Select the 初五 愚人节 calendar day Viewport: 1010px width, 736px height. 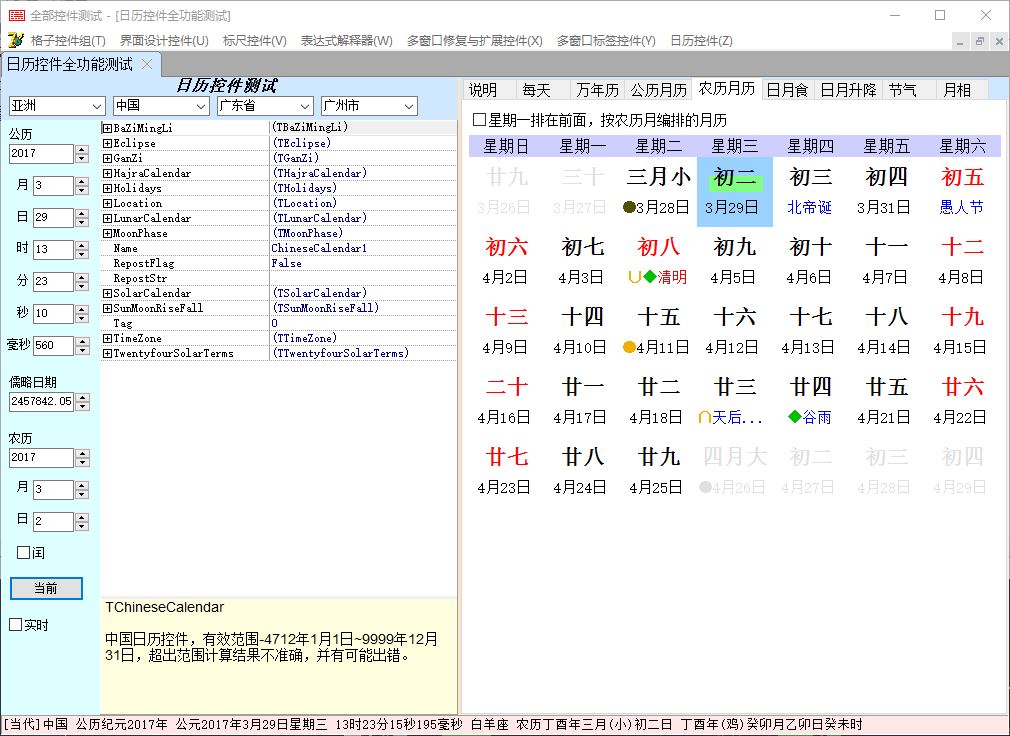click(x=962, y=191)
